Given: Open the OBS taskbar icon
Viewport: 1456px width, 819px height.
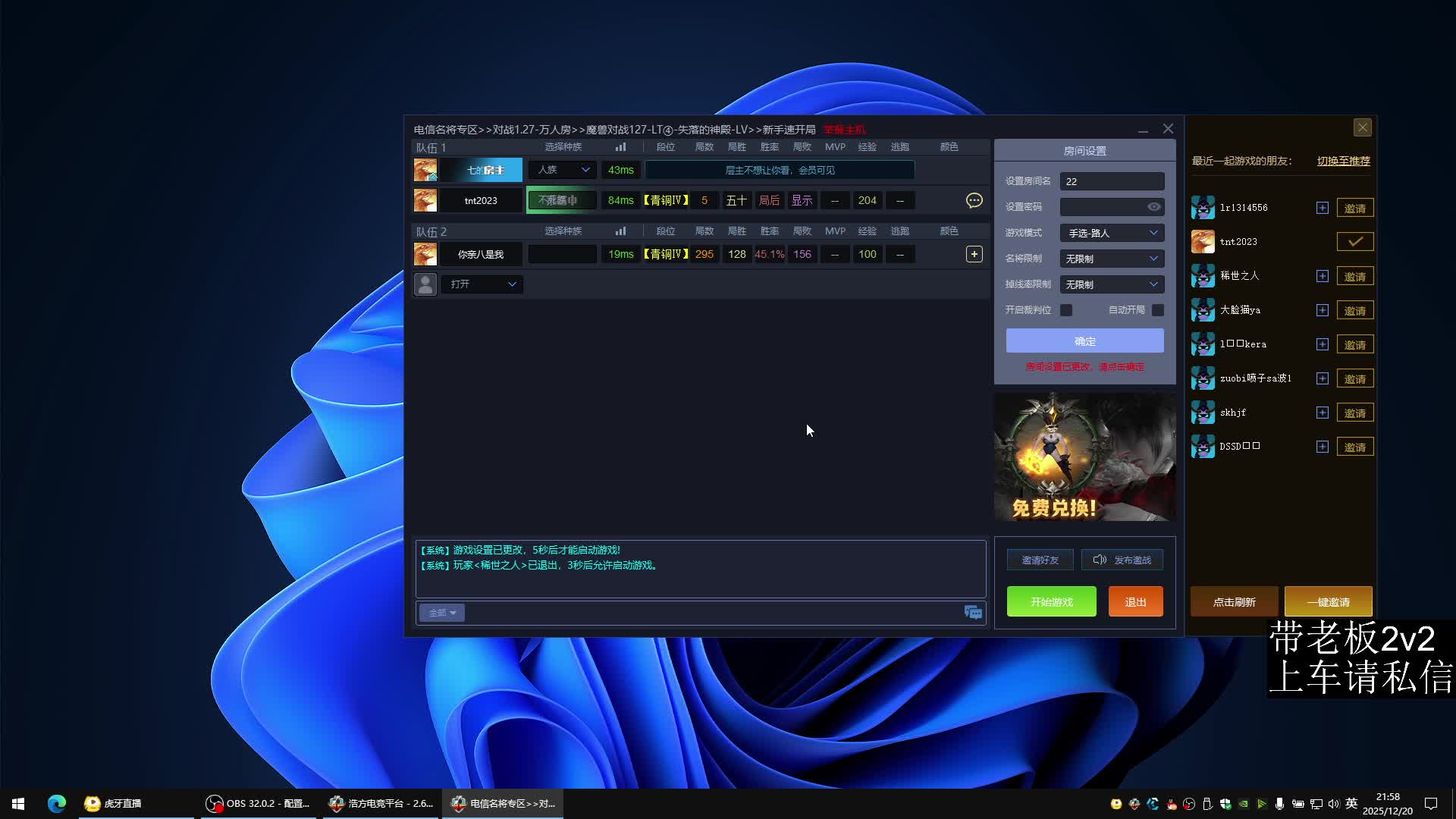Looking at the screenshot, I should tap(215, 803).
